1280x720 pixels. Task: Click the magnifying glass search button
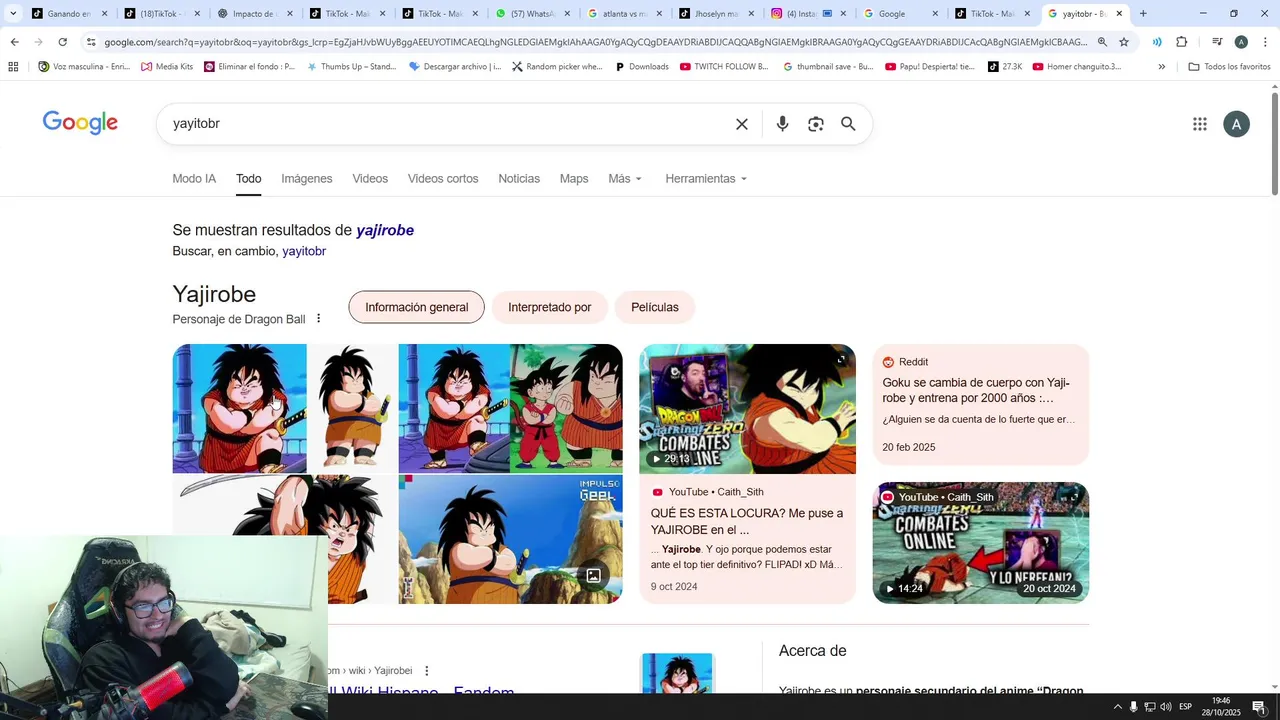848,124
